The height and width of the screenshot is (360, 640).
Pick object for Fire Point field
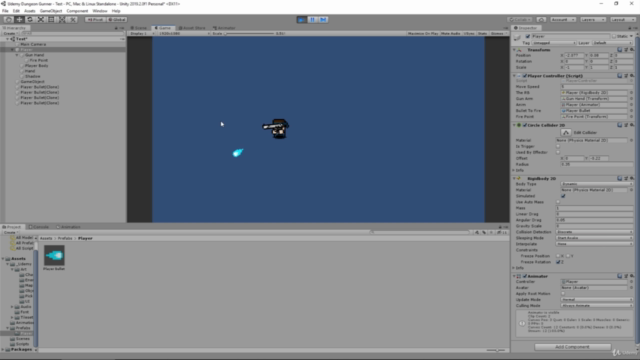631,116
